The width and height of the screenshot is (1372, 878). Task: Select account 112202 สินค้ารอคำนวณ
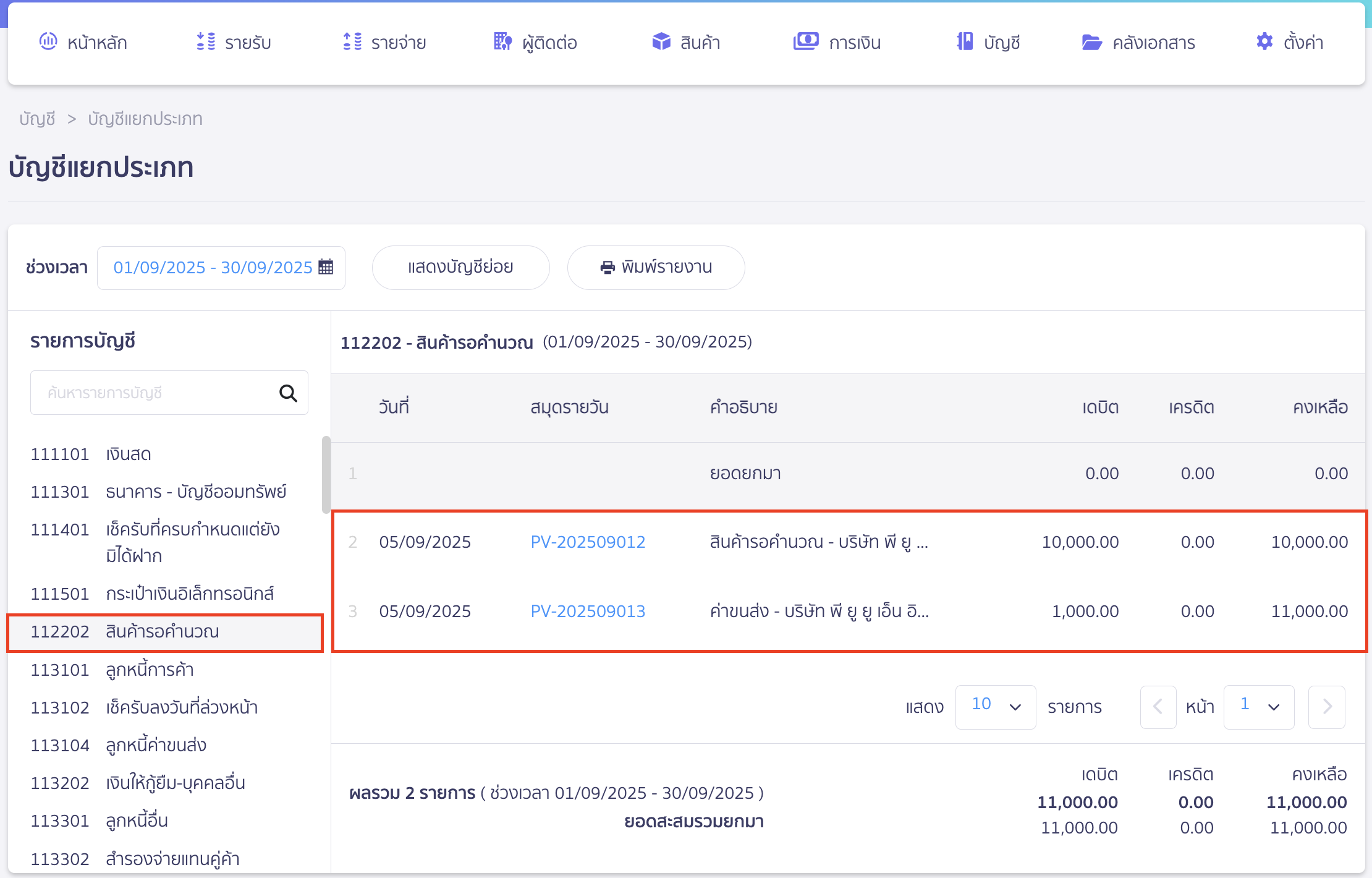166,632
